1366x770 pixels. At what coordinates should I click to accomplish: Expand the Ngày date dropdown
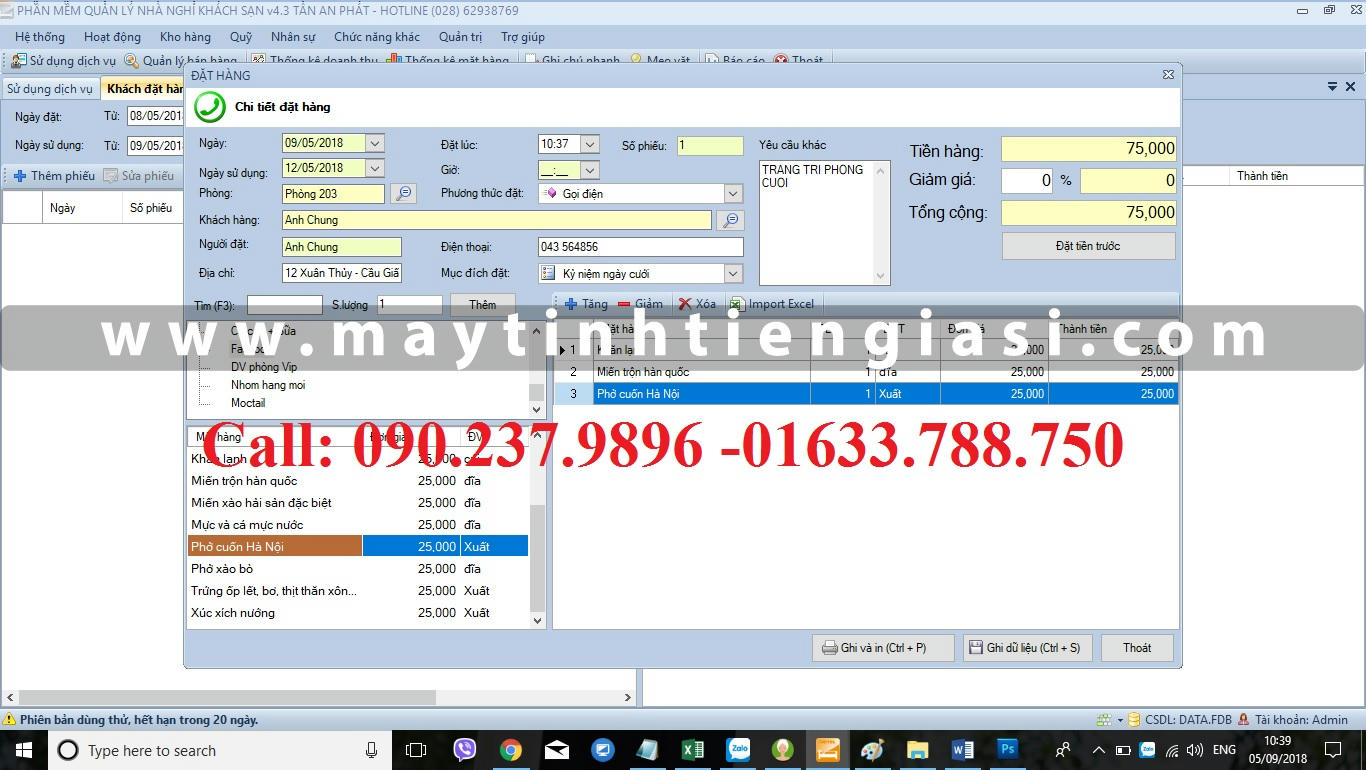pos(375,144)
